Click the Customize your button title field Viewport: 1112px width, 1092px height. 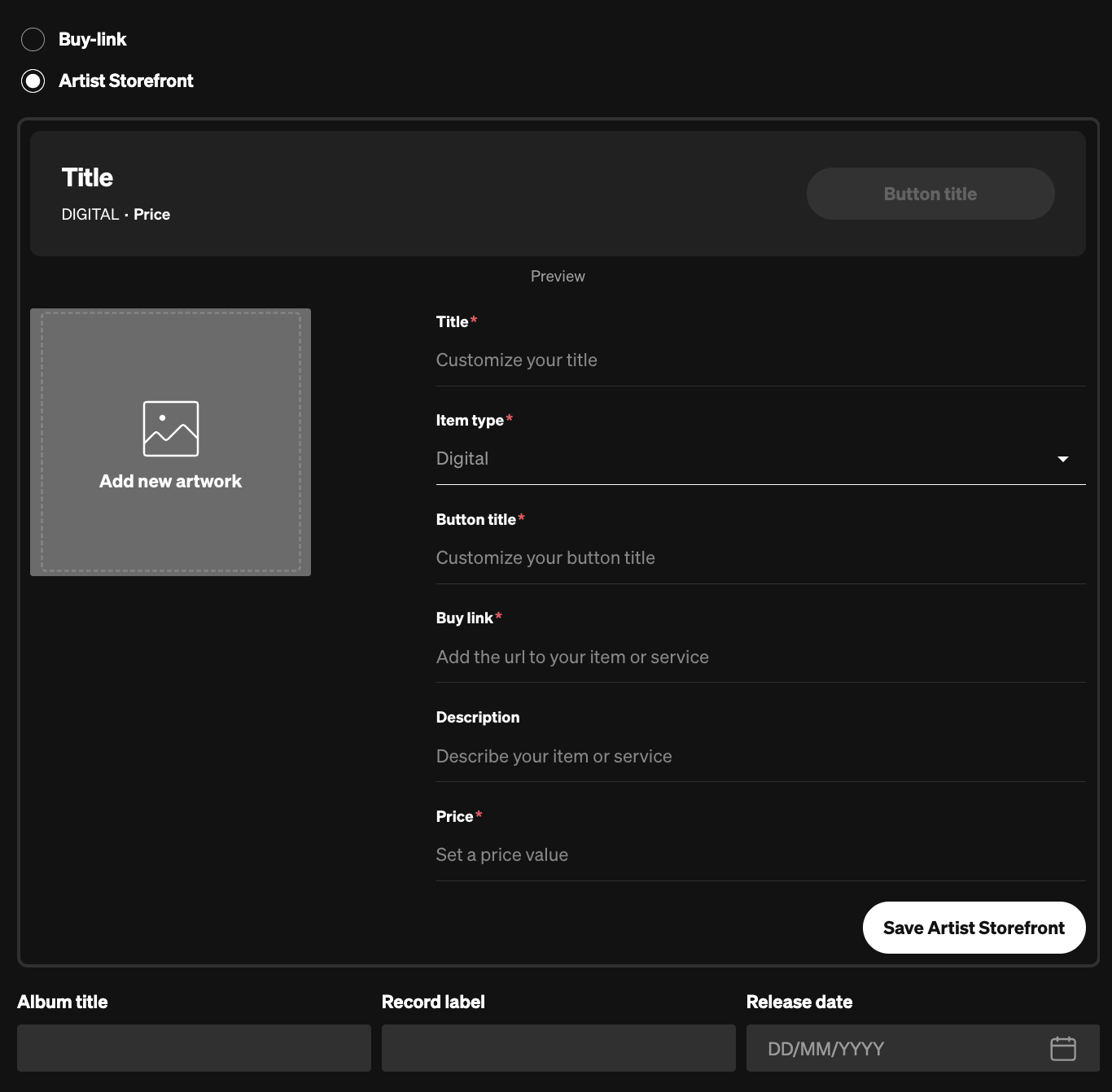760,558
